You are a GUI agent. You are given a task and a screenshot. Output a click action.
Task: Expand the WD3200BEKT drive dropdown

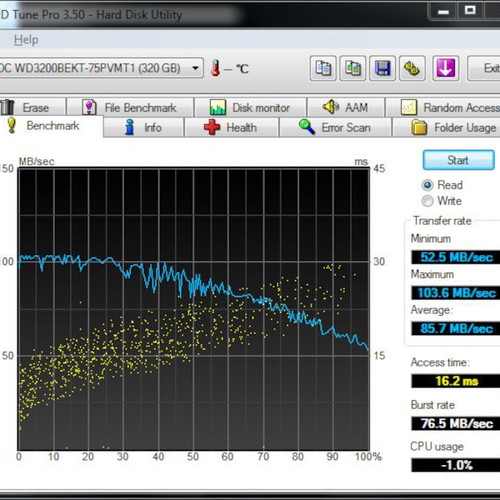pos(195,68)
